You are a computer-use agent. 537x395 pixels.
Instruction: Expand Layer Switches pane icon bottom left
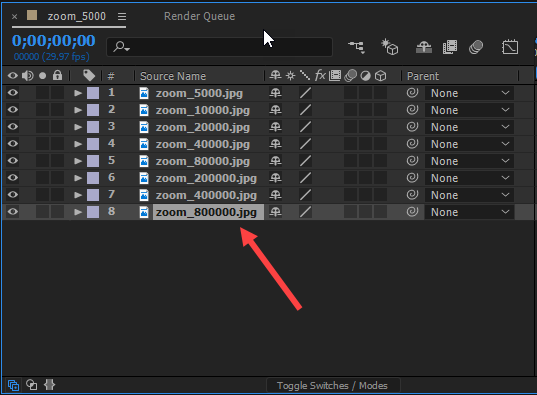point(13,385)
